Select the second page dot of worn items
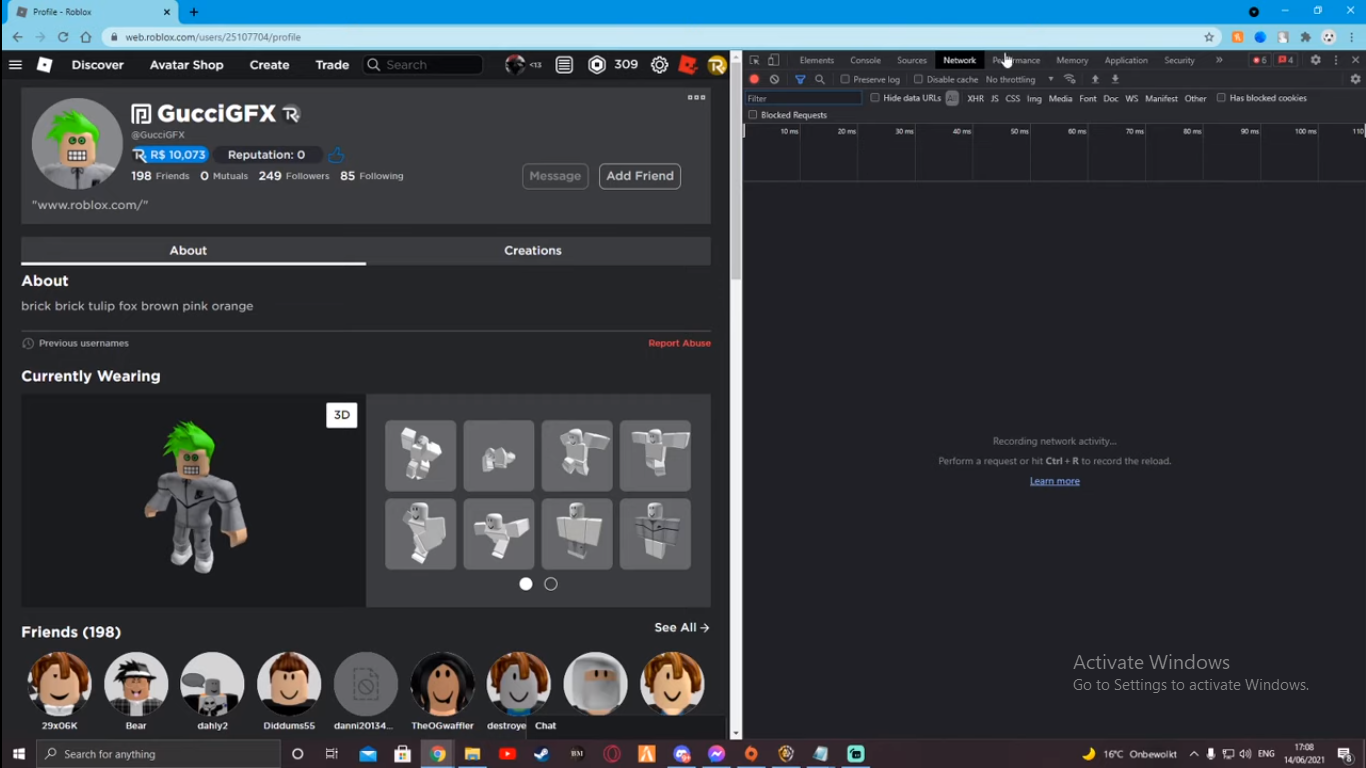Image resolution: width=1366 pixels, height=768 pixels. point(551,584)
